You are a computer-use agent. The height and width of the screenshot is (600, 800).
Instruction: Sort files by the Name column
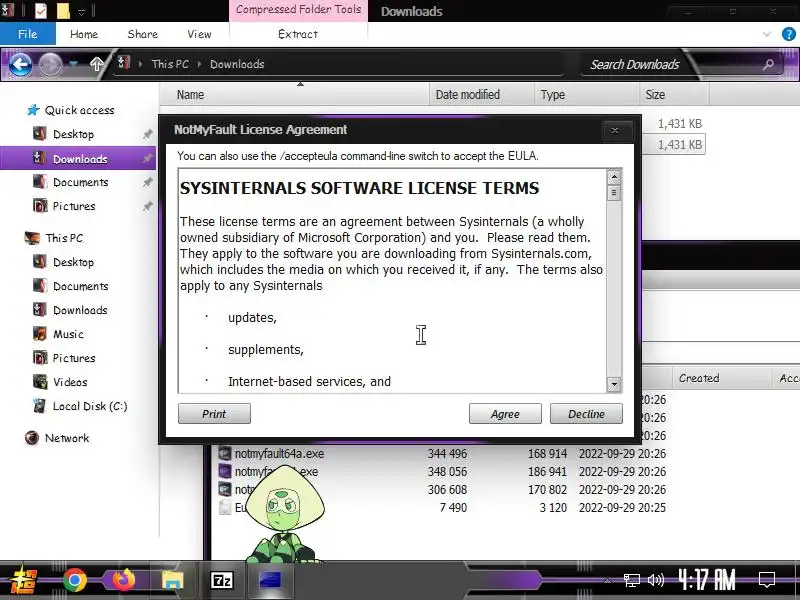click(x=295, y=95)
